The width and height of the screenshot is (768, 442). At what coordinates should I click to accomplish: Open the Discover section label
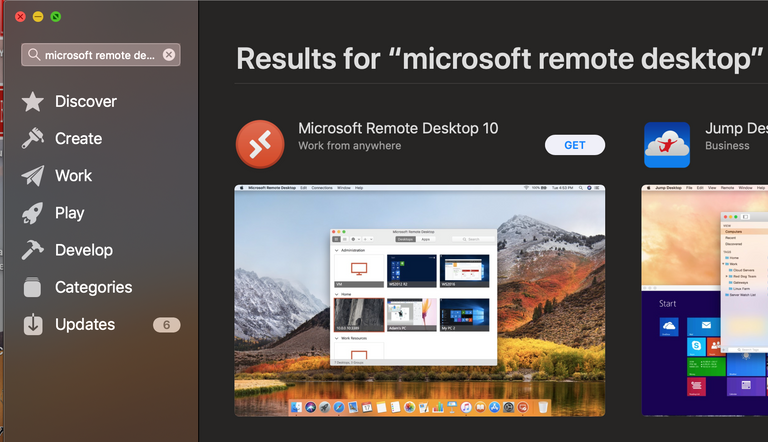tap(86, 101)
